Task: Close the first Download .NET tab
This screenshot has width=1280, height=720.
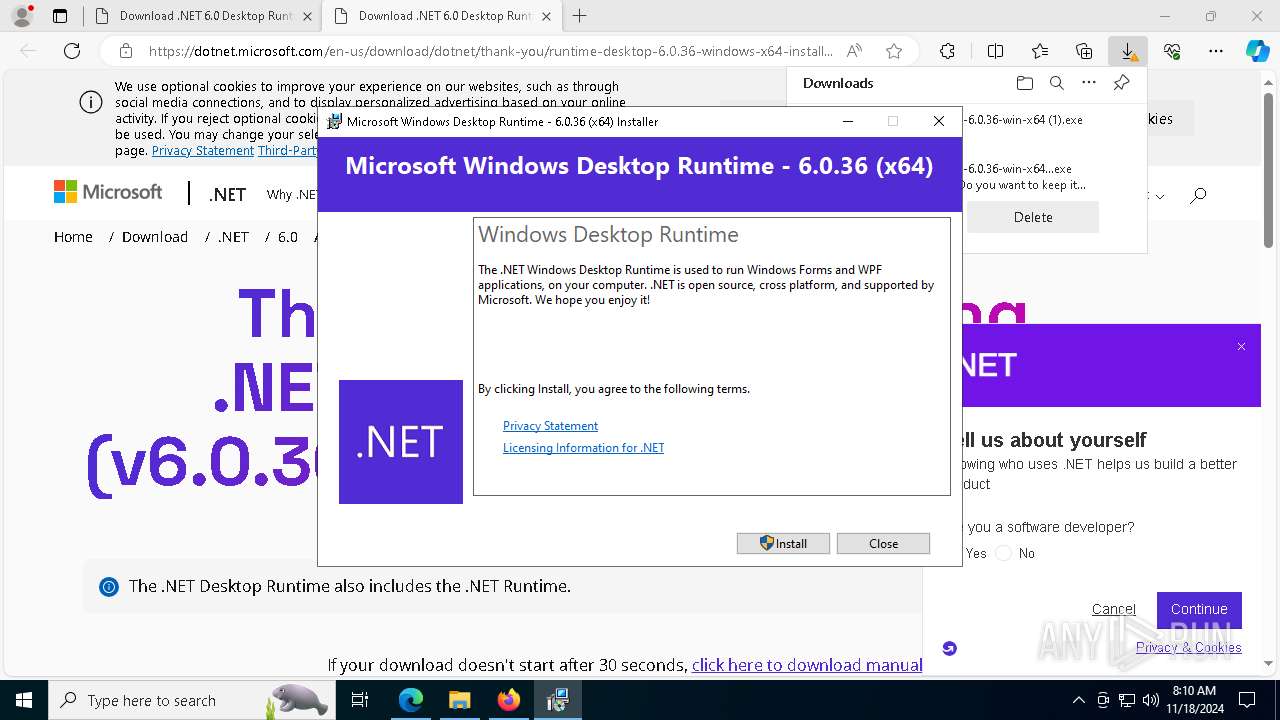Action: (x=307, y=16)
